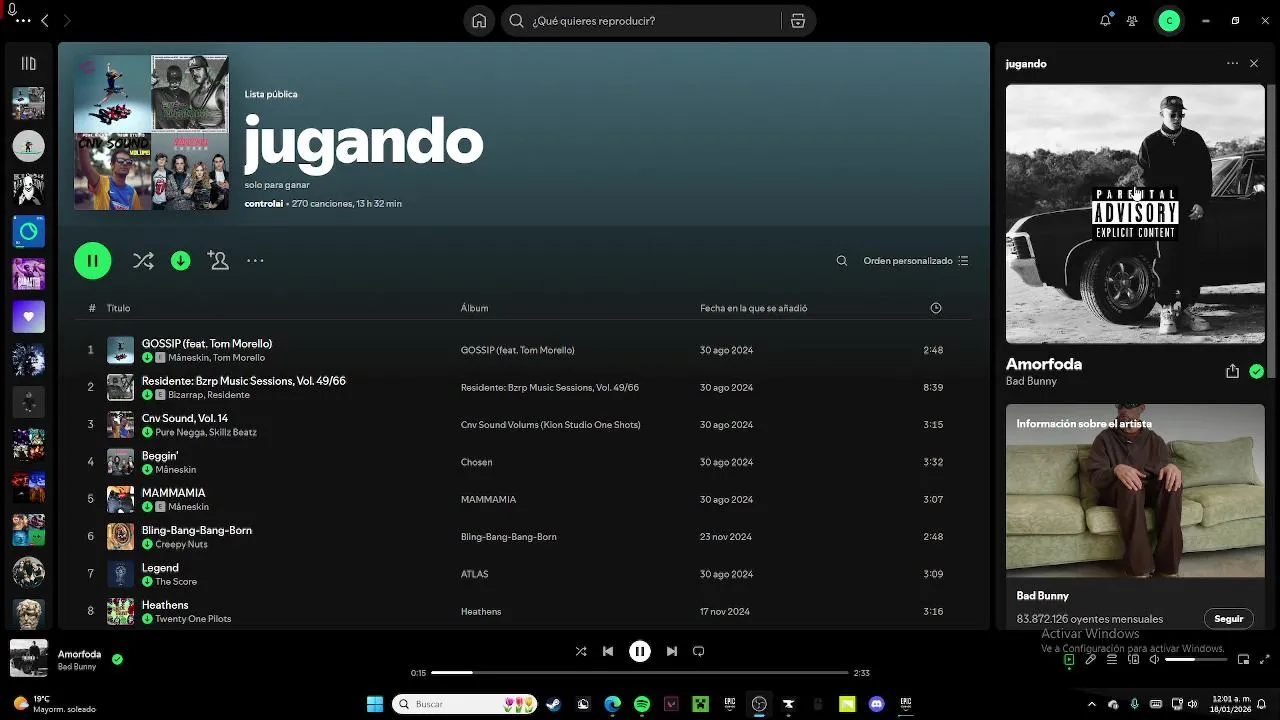Open the Windows Start button
The height and width of the screenshot is (720, 1280).
tap(375, 704)
